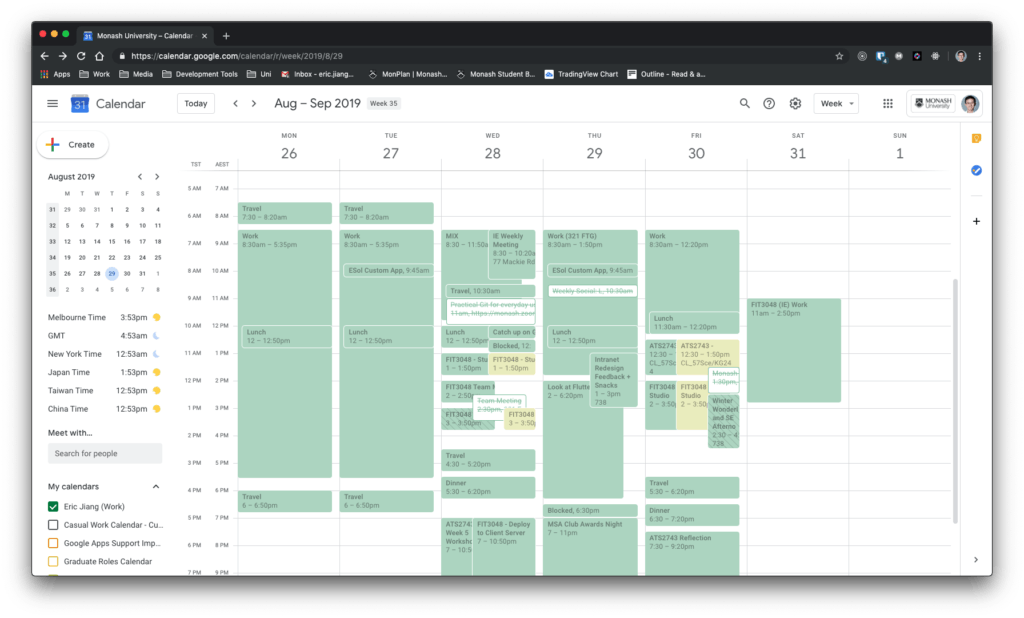Click browser back arrow

[x=44, y=56]
